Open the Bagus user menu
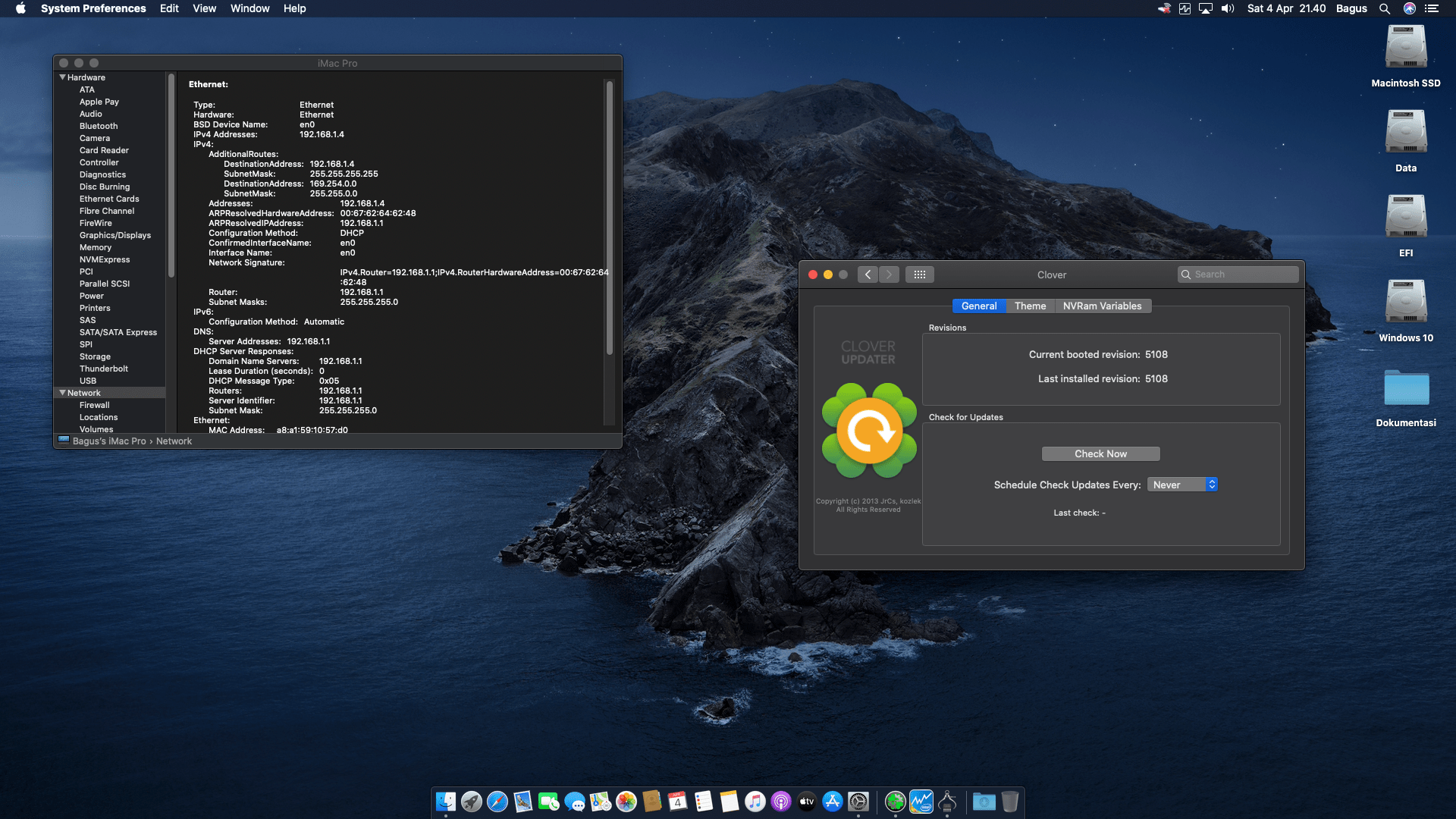1456x819 pixels. point(1351,8)
